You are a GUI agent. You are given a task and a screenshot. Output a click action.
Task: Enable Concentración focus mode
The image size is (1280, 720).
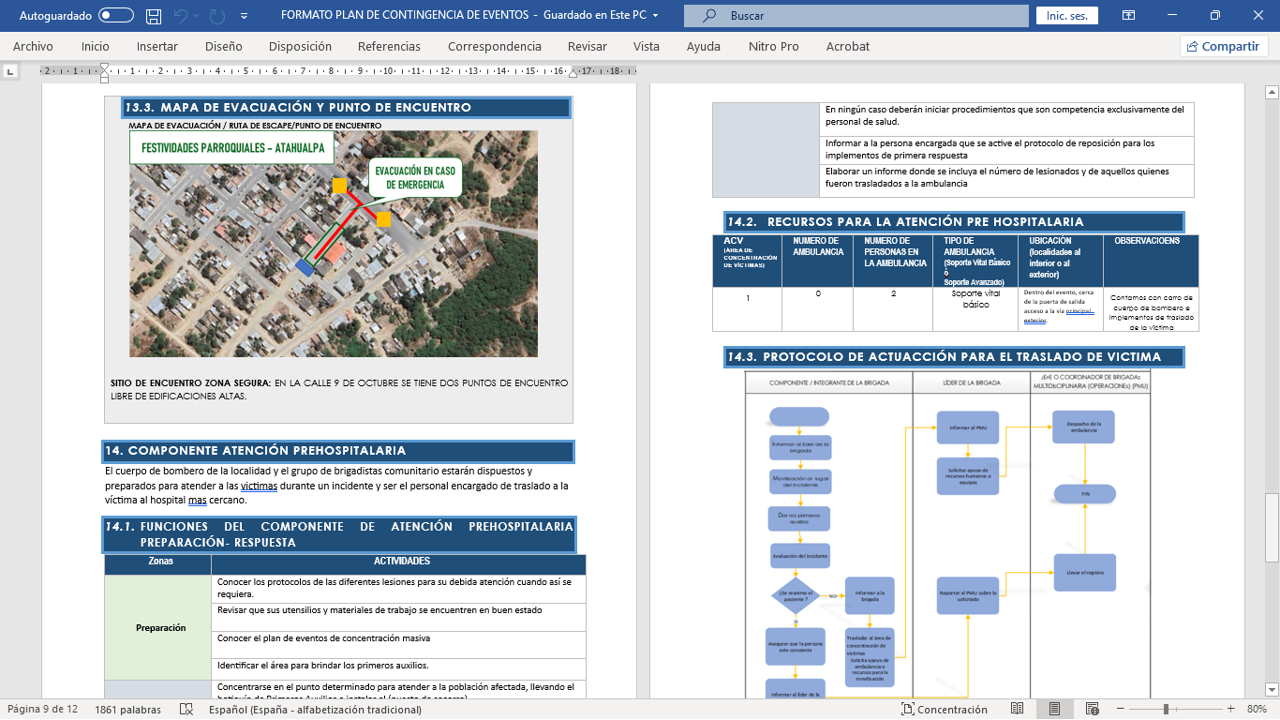(943, 709)
